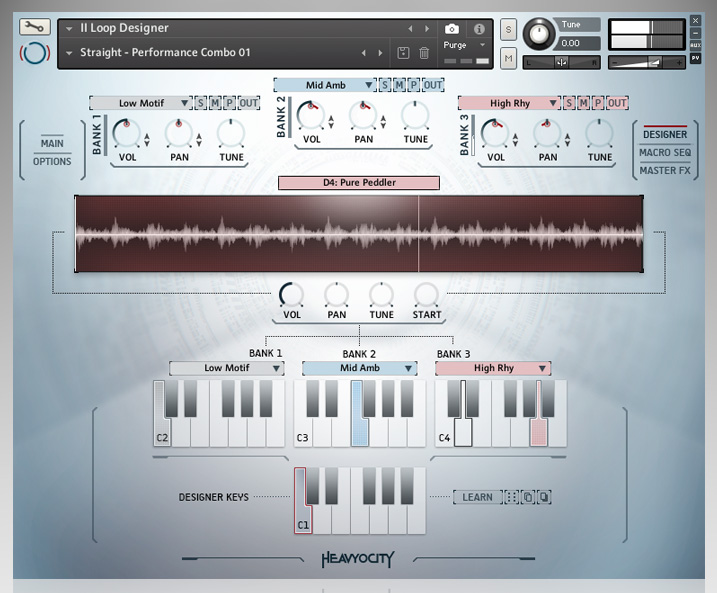Mute Bank 1 Low Motif

coord(215,103)
